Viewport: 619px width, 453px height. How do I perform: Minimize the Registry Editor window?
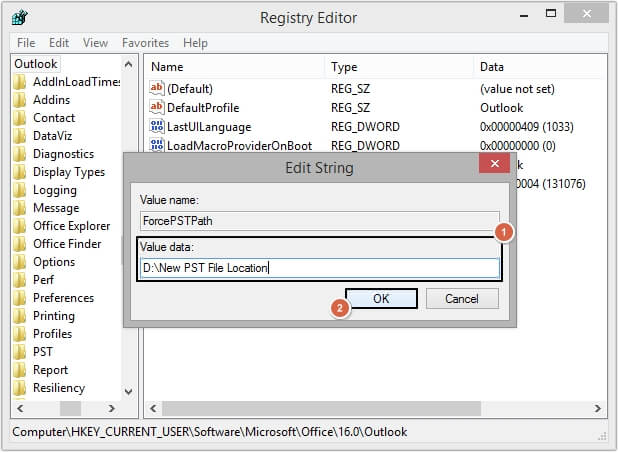coord(524,16)
